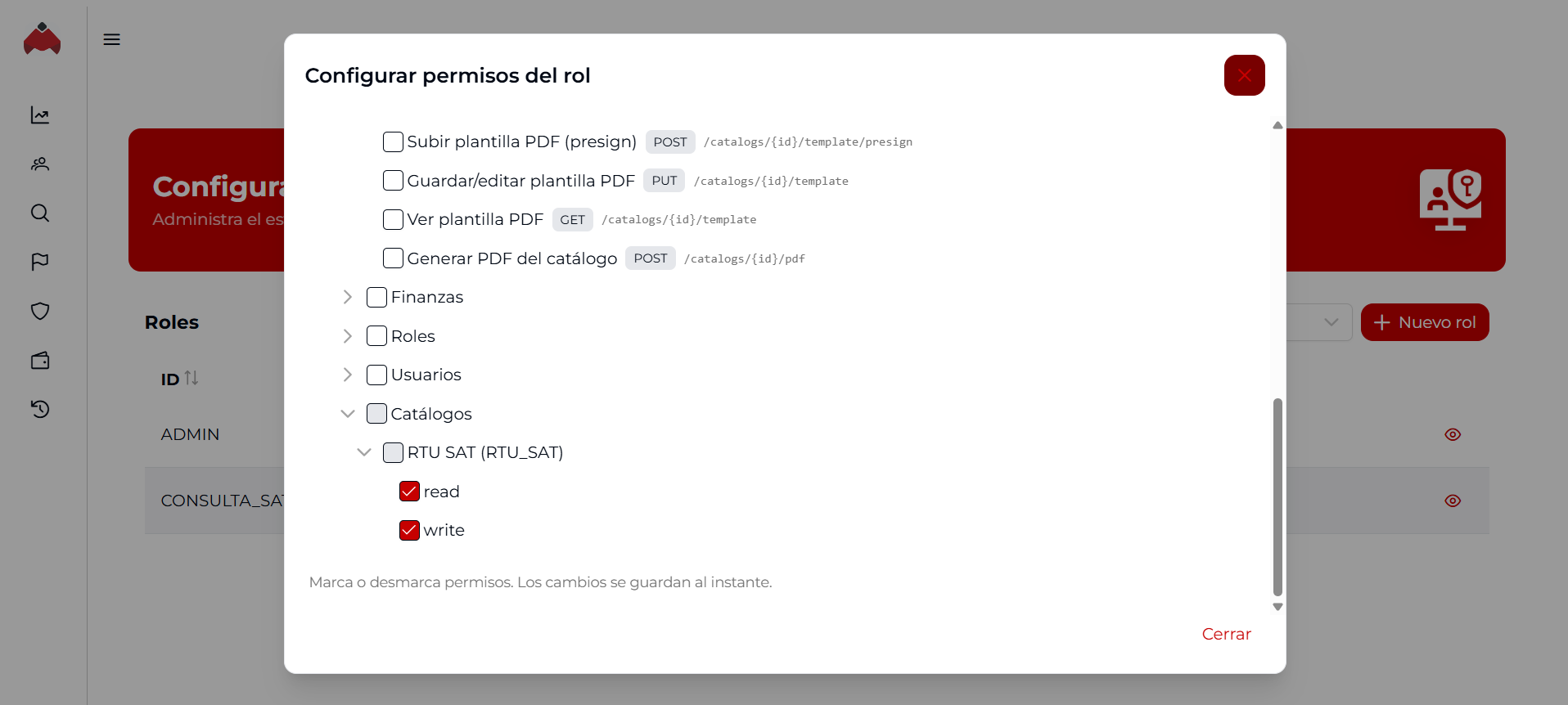Click the flag icon in the sidebar

[x=39, y=262]
